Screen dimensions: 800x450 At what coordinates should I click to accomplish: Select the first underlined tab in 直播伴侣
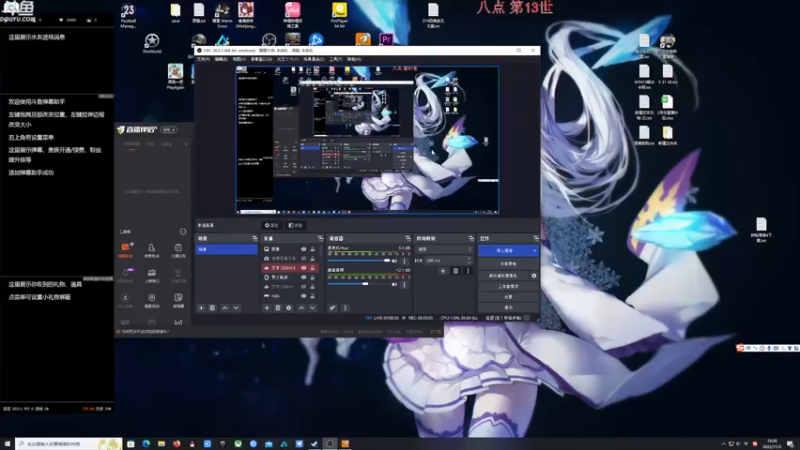(x=132, y=145)
